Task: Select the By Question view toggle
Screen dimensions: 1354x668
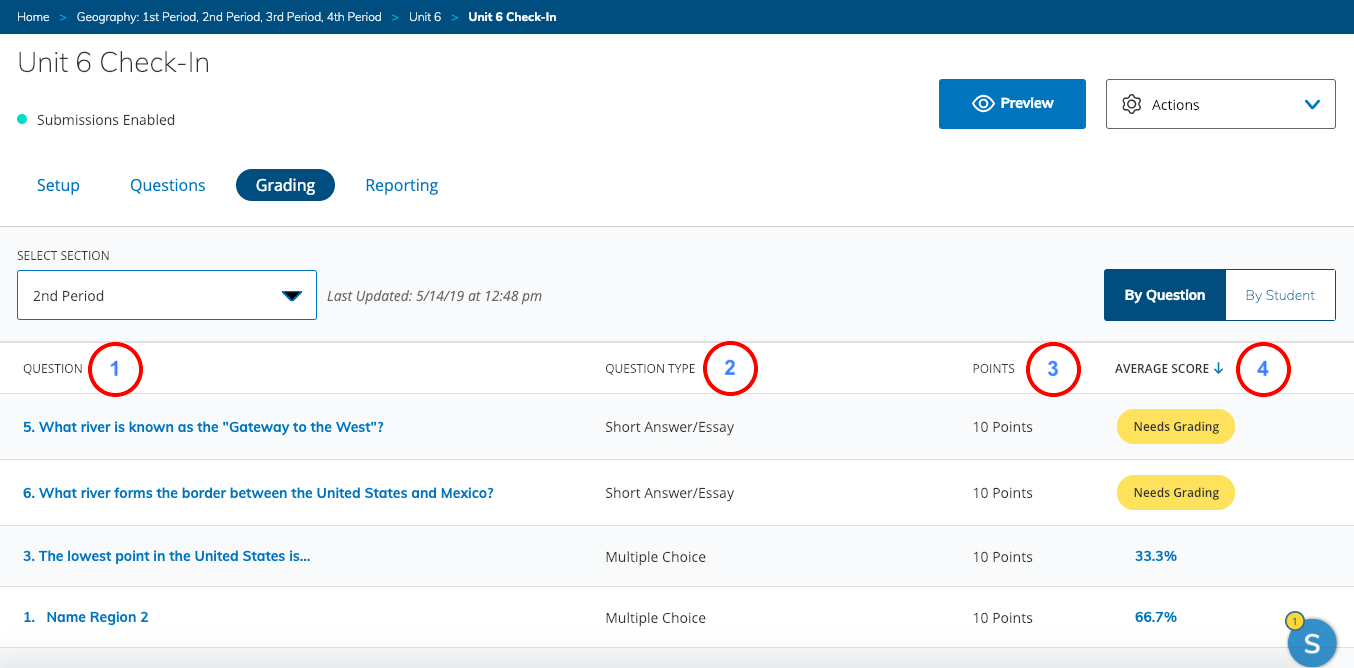Action: click(x=1164, y=295)
